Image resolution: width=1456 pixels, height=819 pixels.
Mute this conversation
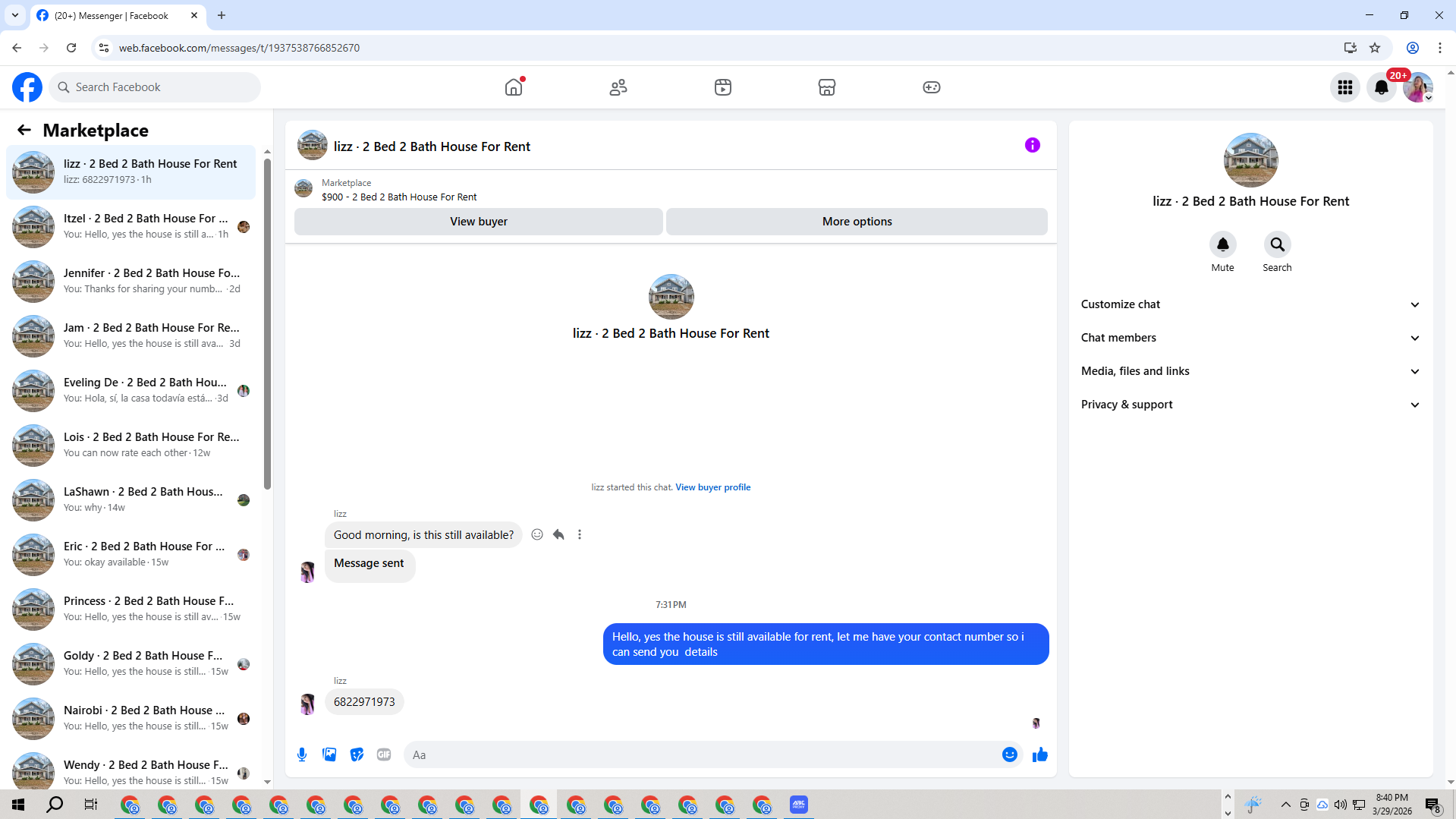pos(1223,244)
